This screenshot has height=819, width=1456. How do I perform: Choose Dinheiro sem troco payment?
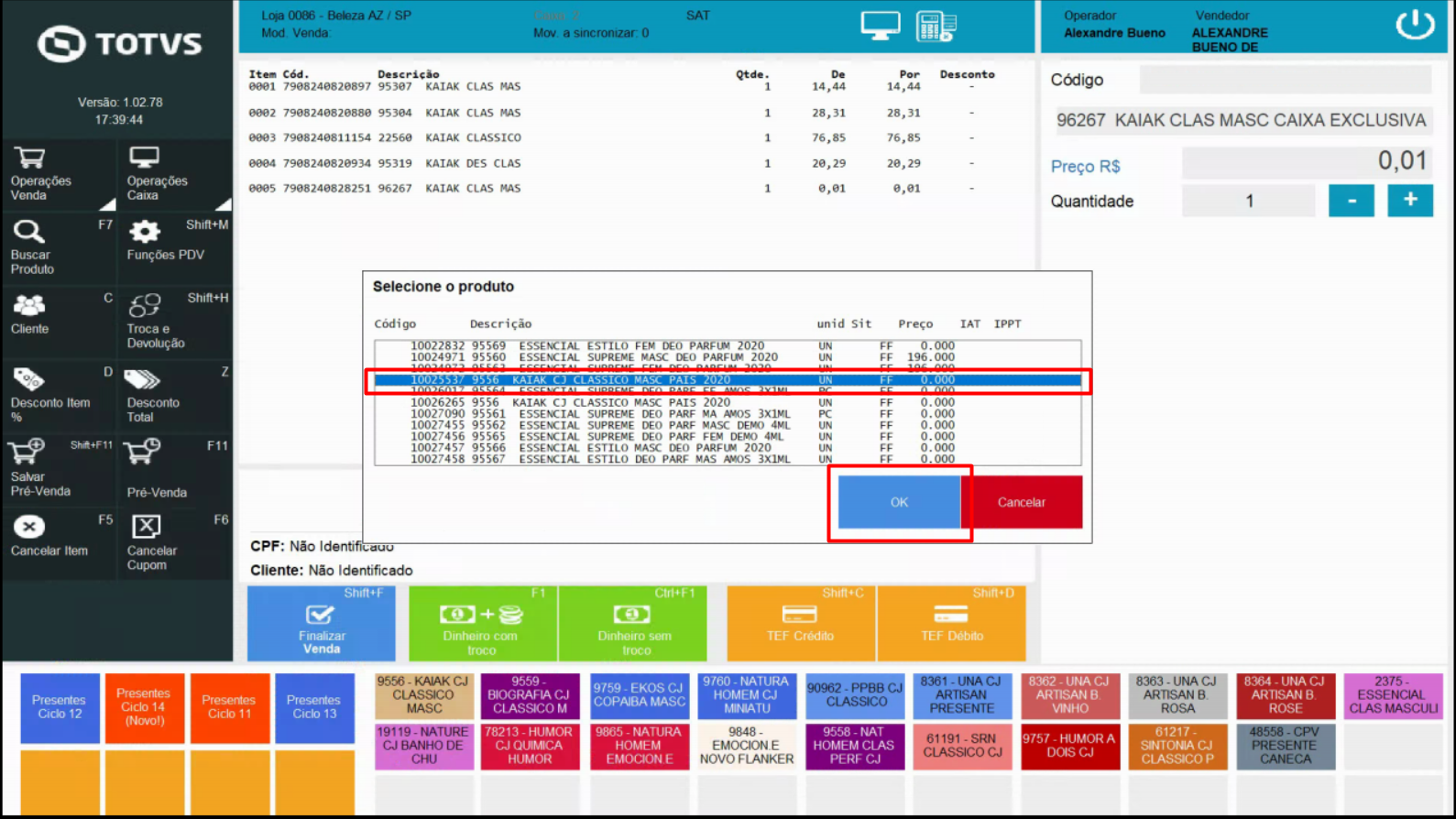[633, 623]
